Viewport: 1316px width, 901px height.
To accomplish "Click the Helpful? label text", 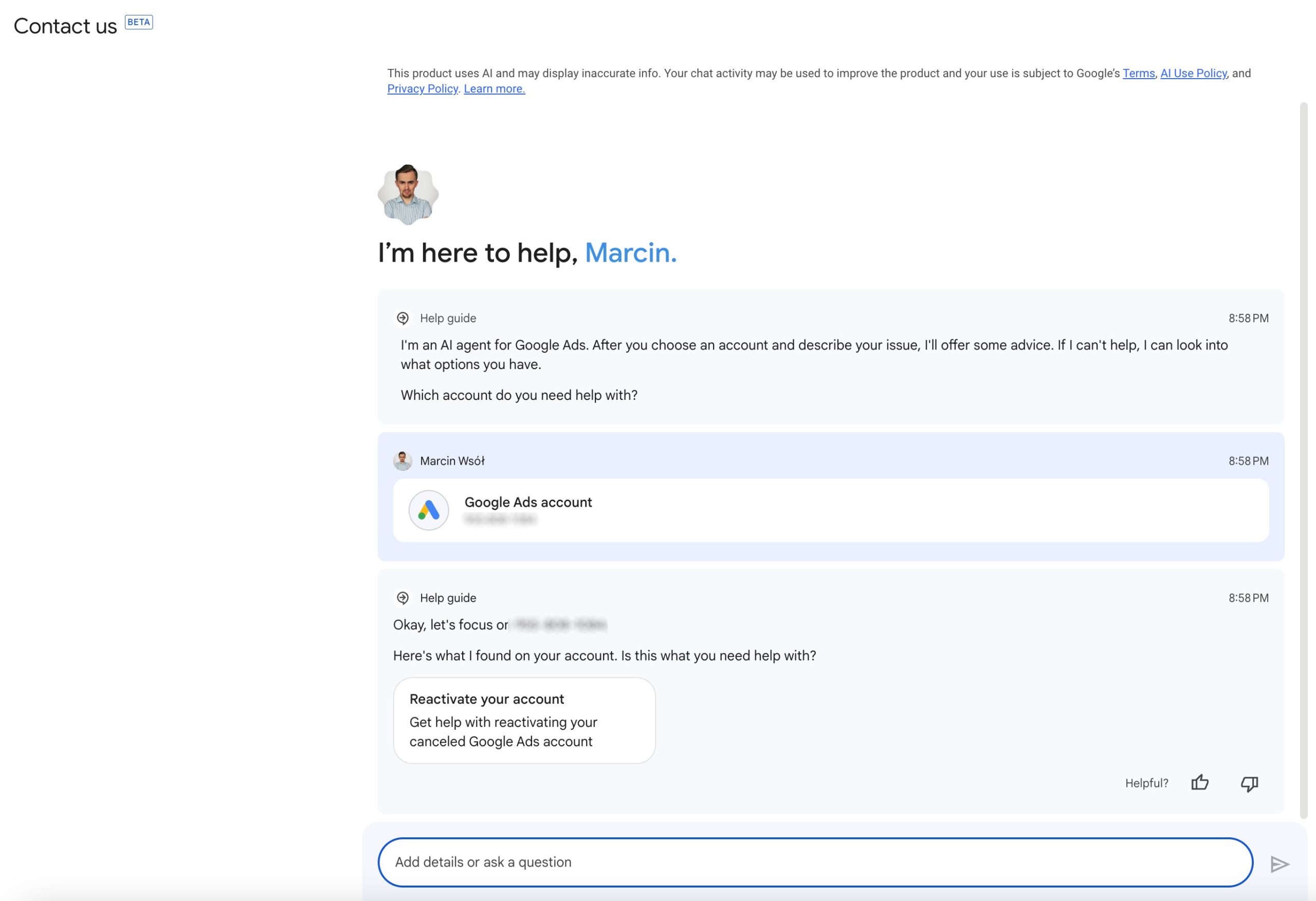I will pyautogui.click(x=1146, y=783).
